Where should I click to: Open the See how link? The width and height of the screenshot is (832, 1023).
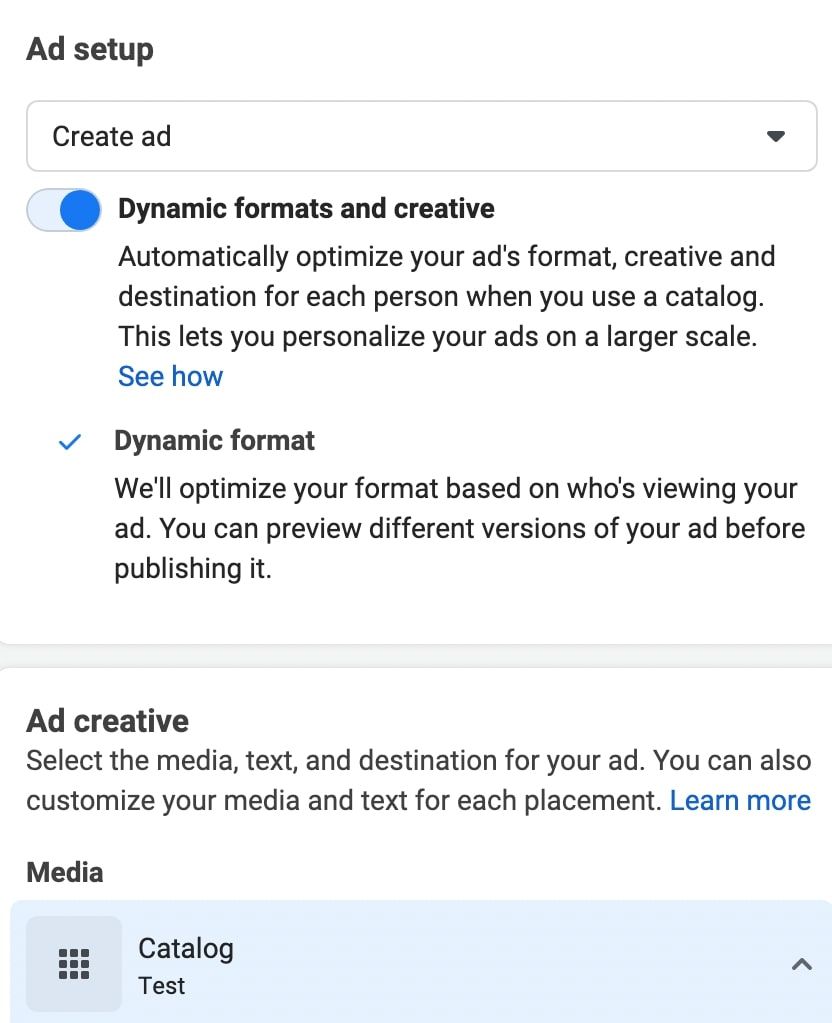coord(170,376)
